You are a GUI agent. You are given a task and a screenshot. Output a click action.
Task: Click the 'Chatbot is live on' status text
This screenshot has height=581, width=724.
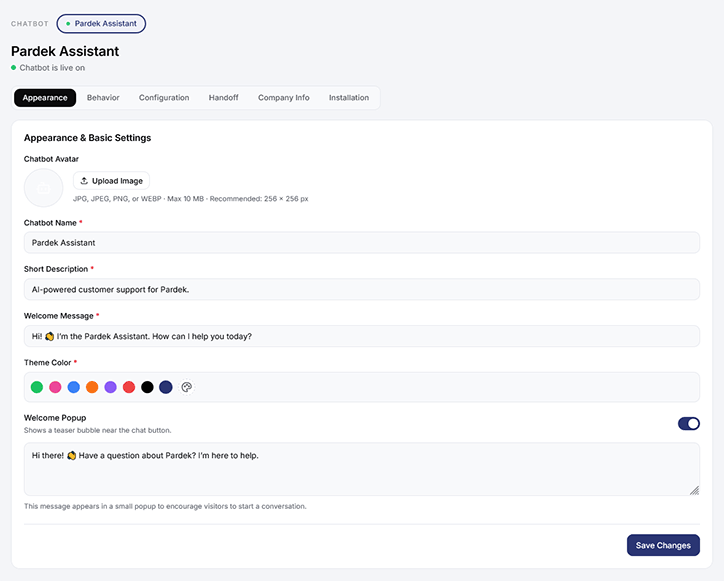(52, 68)
